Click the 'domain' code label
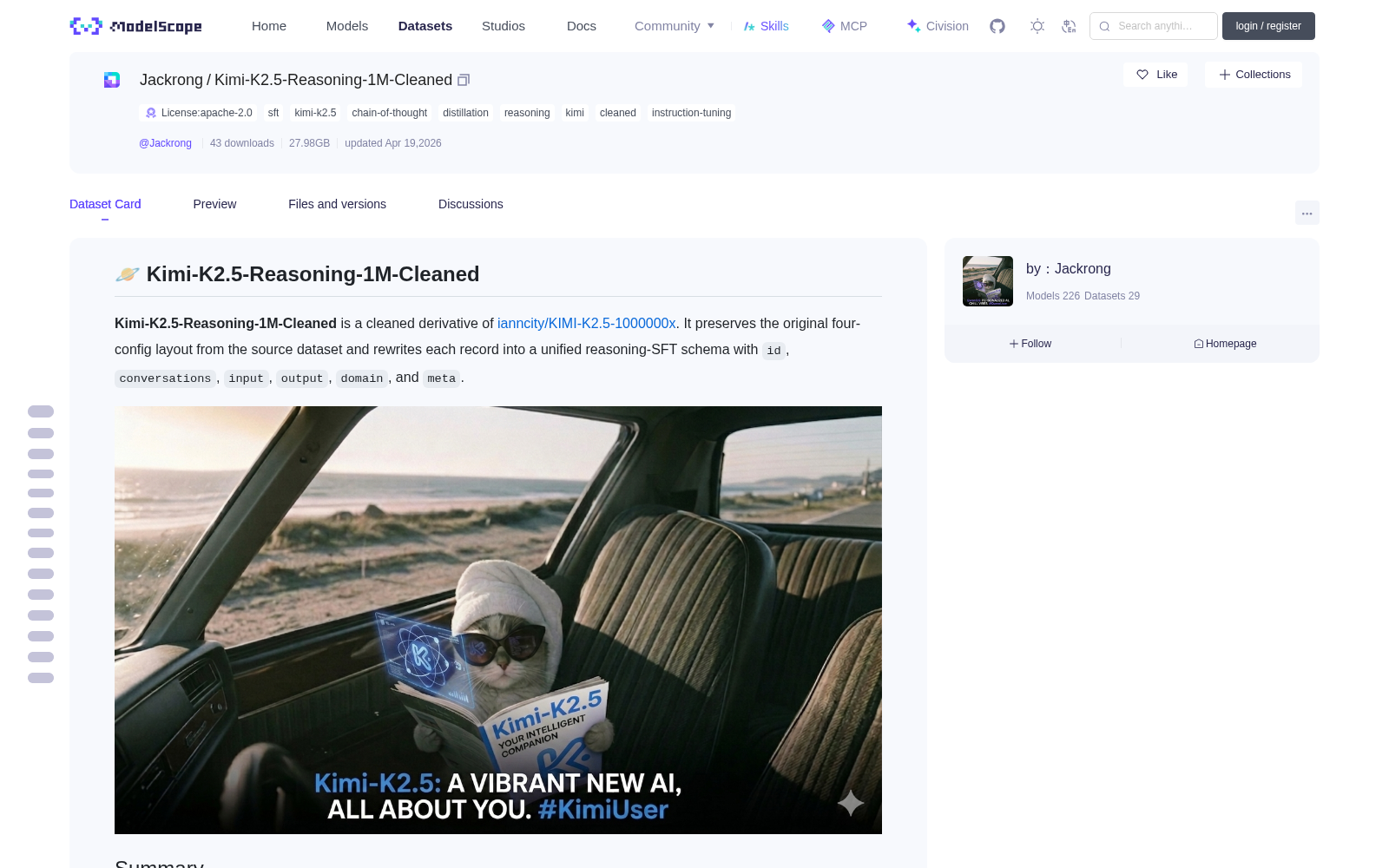The width and height of the screenshot is (1389, 868). (362, 378)
